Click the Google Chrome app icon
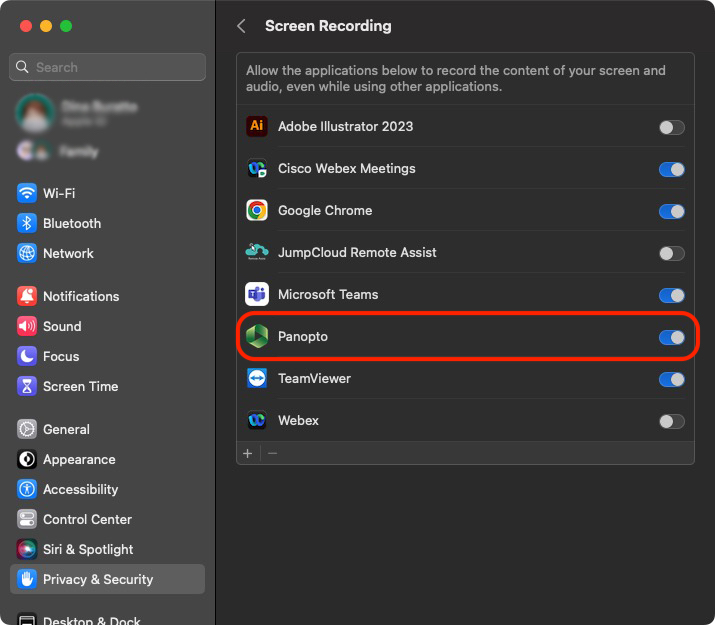Screen dimensions: 715x625 pos(257,210)
